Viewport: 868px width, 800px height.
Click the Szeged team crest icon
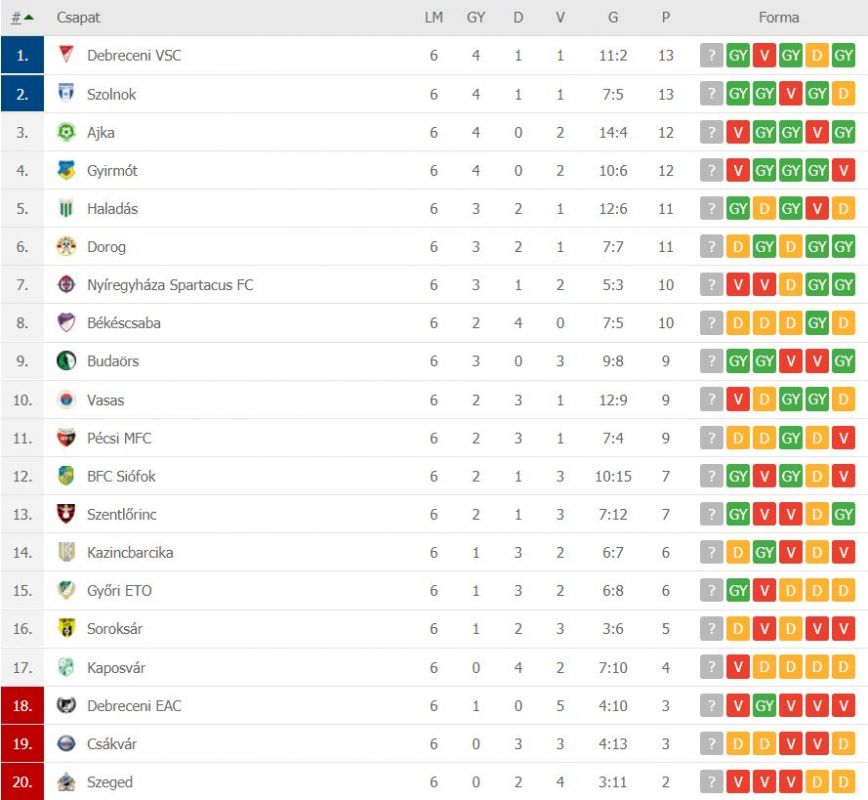(x=66, y=781)
